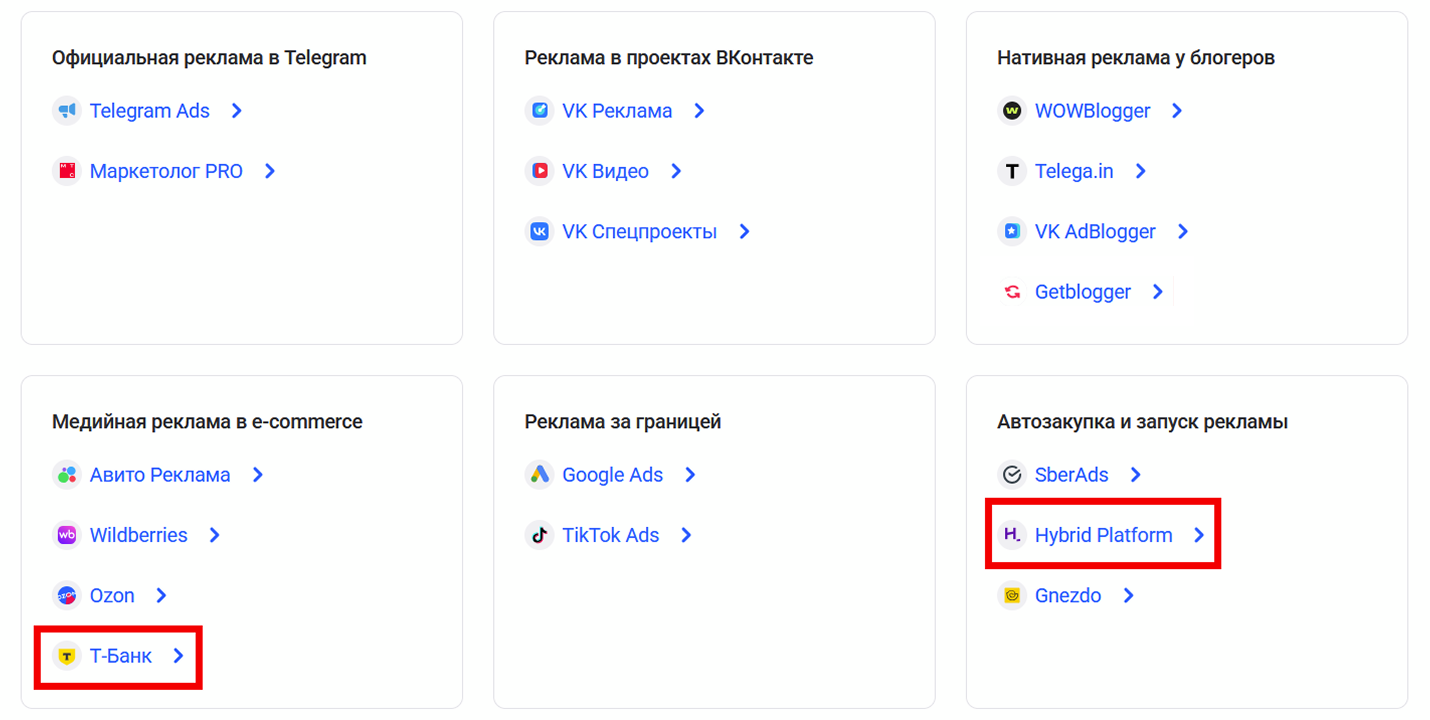Click the chevron after Gnezdo
This screenshot has height=720, width=1430.
(x=1128, y=595)
